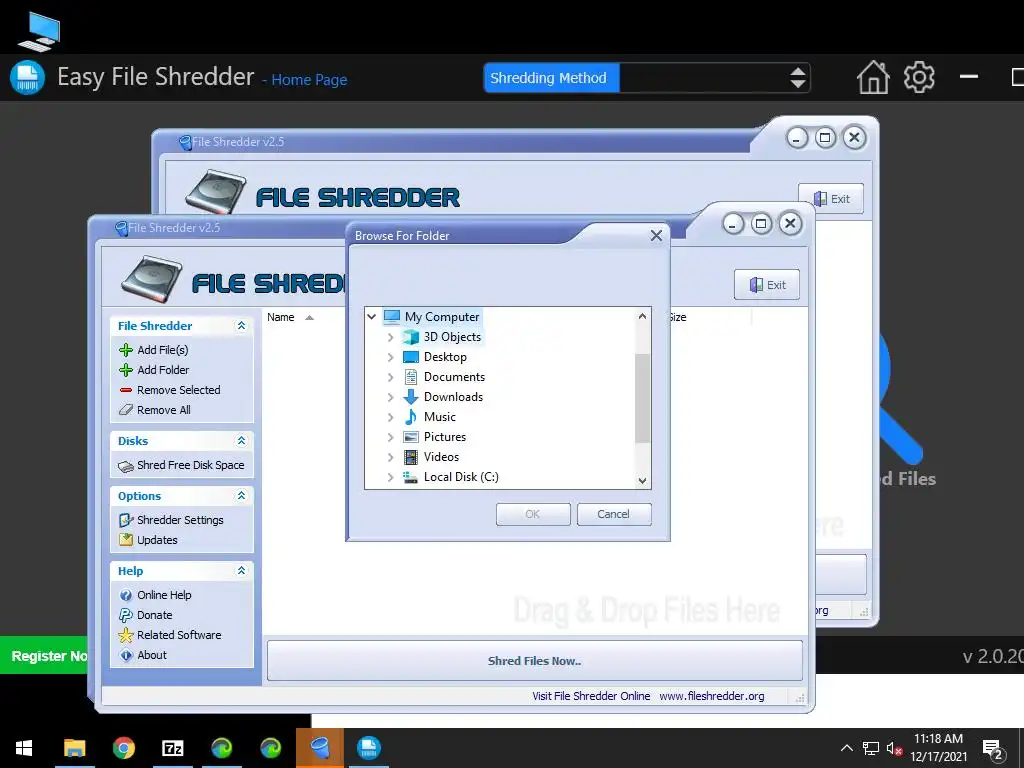Collapse the Help panel section
Screen dimensions: 1024x768
tap(241, 571)
